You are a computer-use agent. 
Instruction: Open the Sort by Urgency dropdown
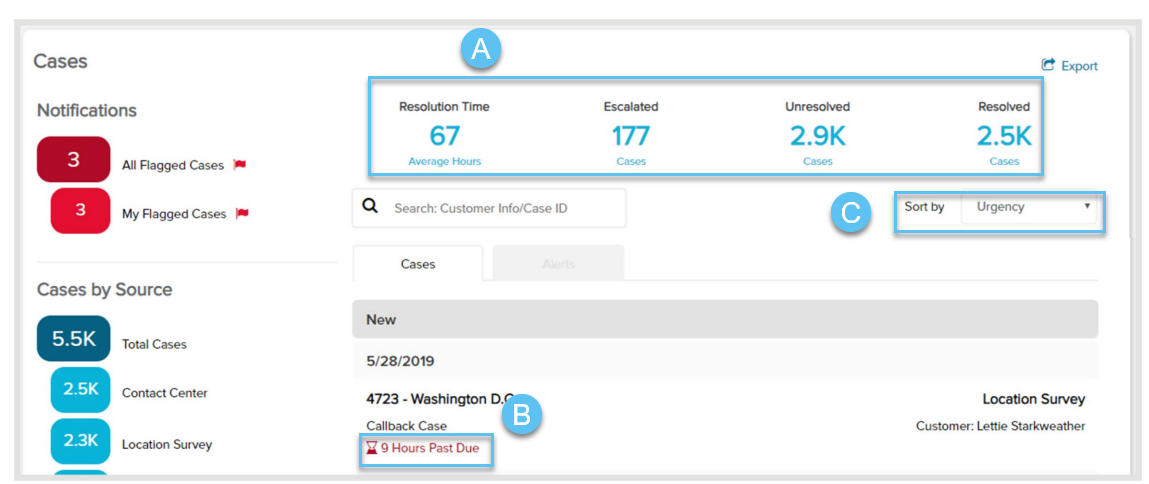click(x=1028, y=207)
